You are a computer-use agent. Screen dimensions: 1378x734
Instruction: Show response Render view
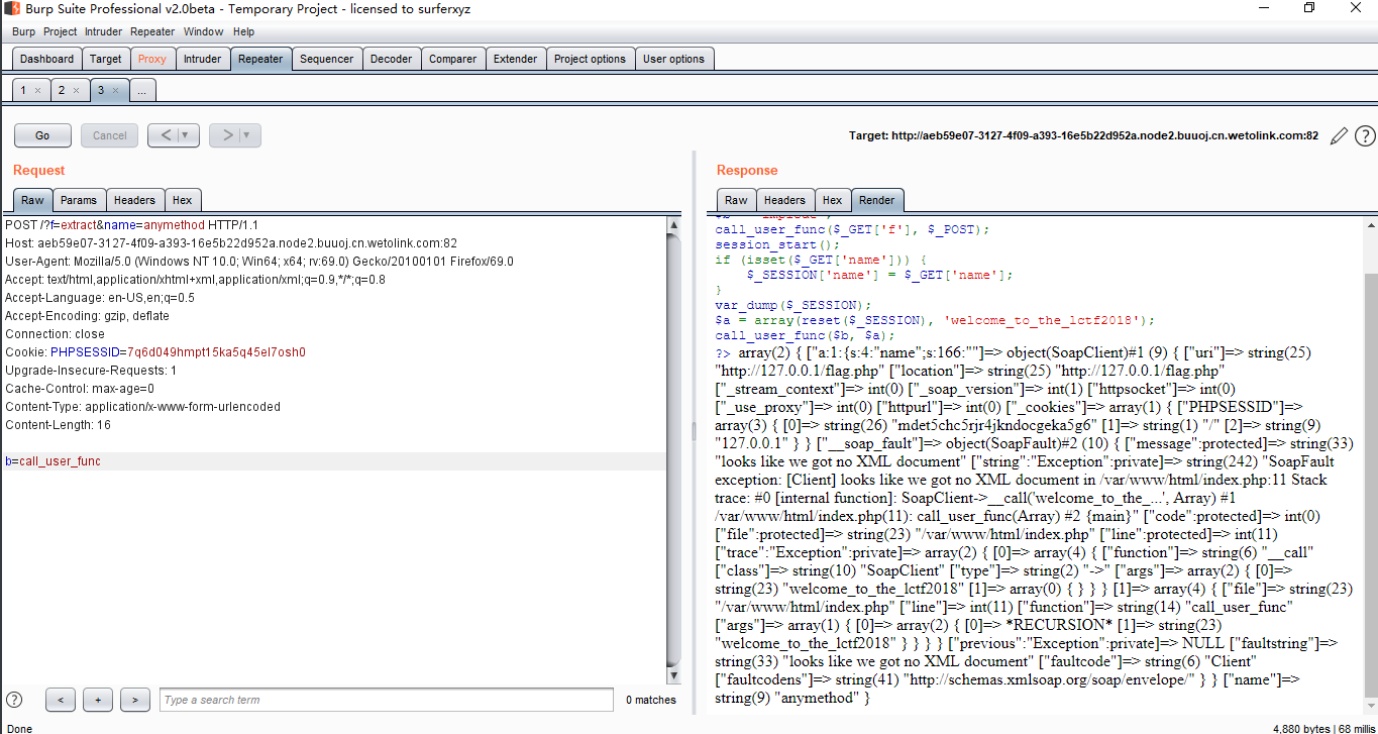(x=877, y=200)
